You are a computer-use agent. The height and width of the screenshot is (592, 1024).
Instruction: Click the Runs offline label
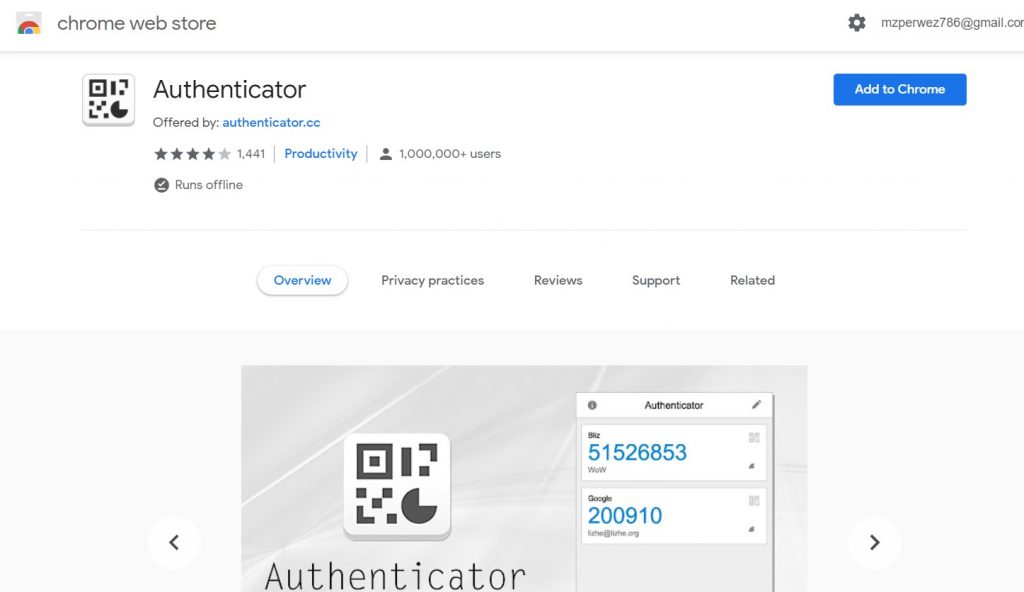[209, 185]
